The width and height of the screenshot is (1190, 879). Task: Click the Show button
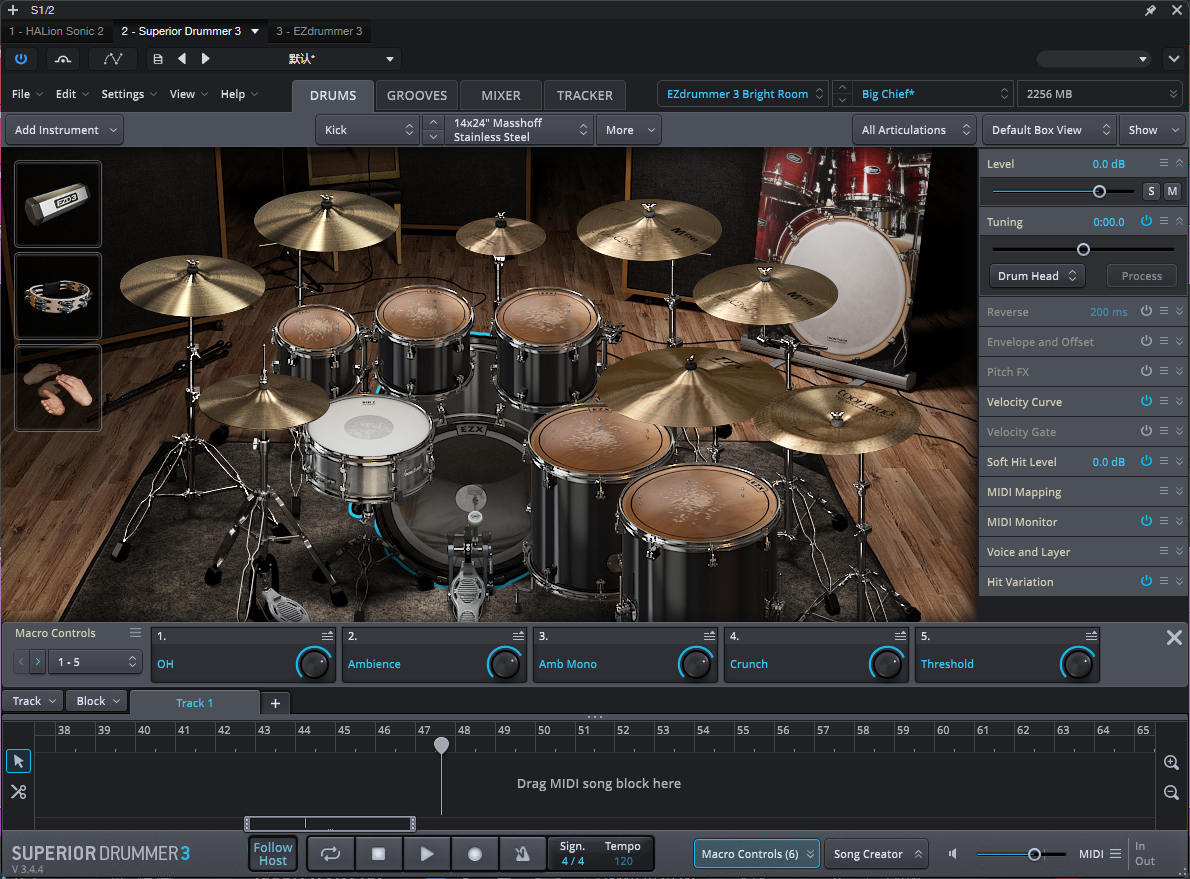tap(1151, 130)
